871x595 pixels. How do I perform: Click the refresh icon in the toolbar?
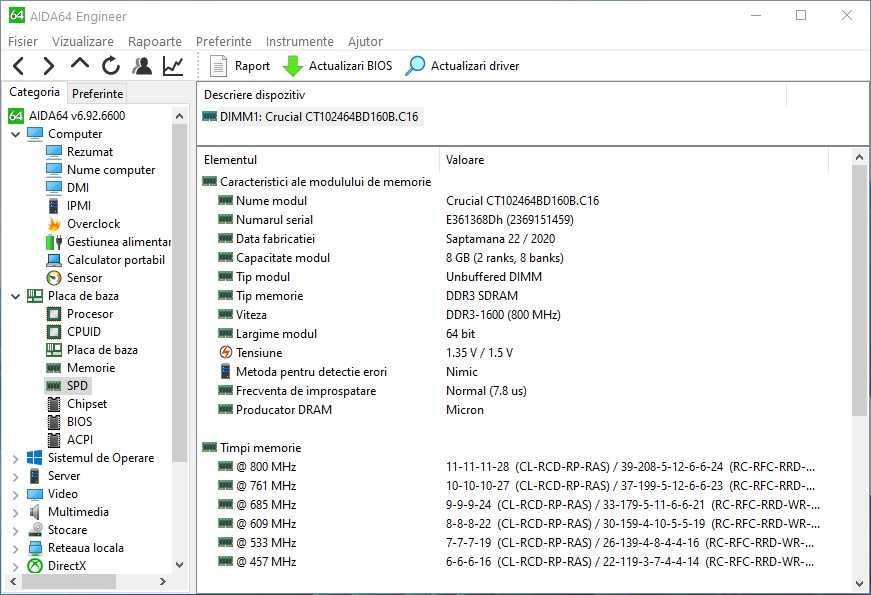[x=111, y=66]
